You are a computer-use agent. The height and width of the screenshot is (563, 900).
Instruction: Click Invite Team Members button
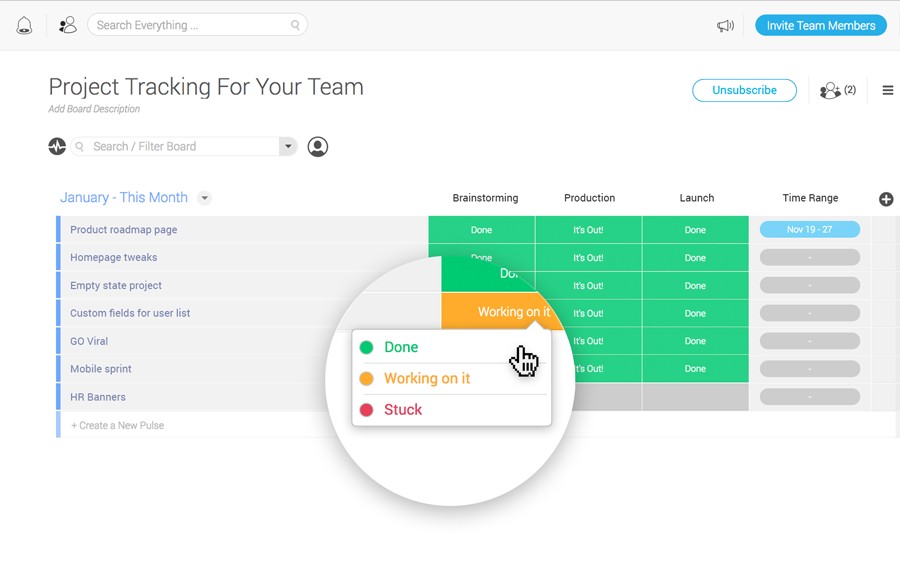click(x=821, y=25)
